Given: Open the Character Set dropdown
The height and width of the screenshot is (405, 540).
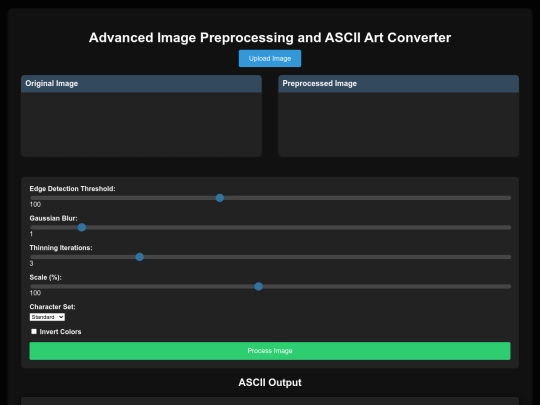Looking at the screenshot, I should [47, 317].
